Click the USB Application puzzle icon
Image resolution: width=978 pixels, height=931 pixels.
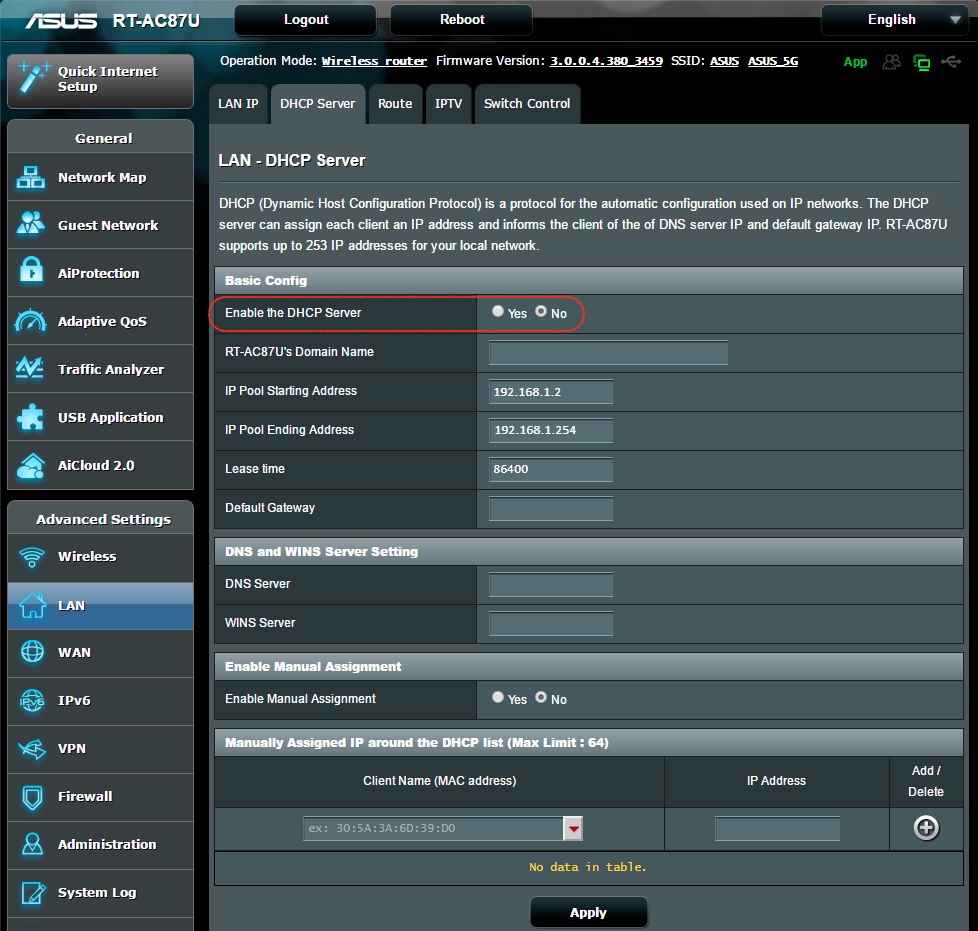(x=31, y=417)
